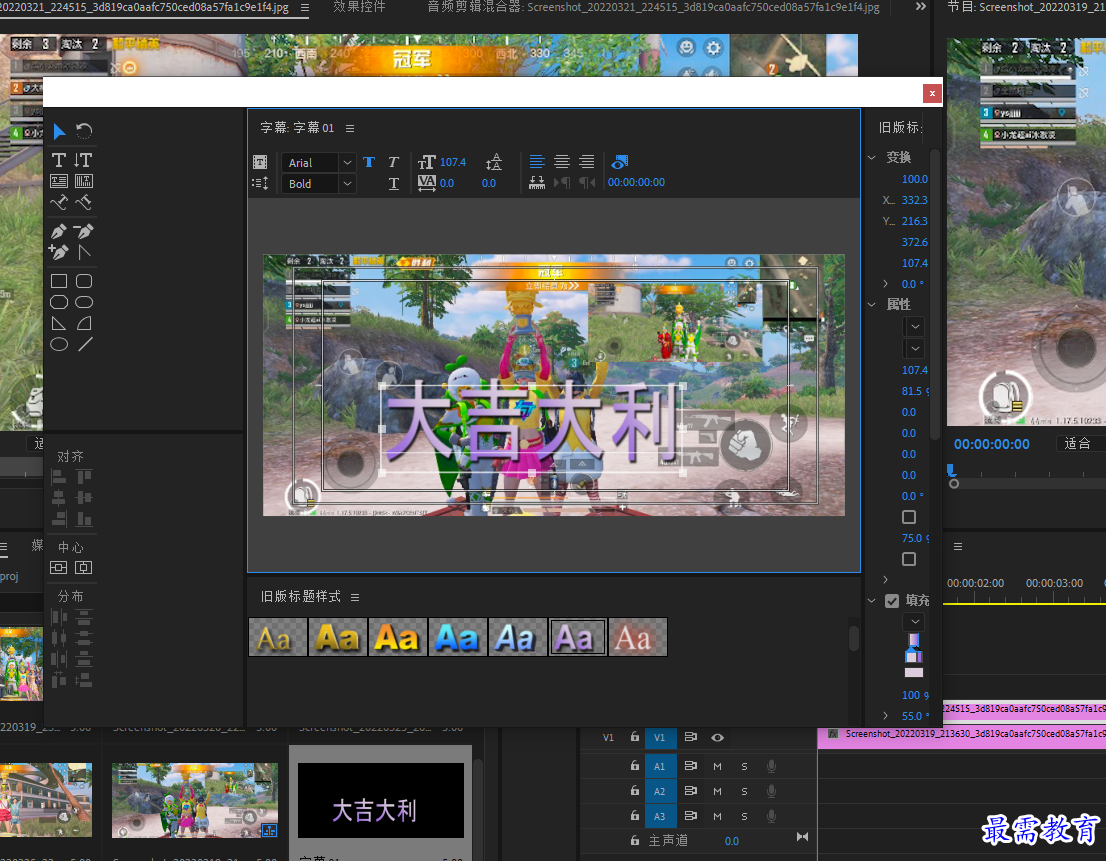Open Tab Stops ruler icon
The height and width of the screenshot is (861, 1106).
(537, 183)
